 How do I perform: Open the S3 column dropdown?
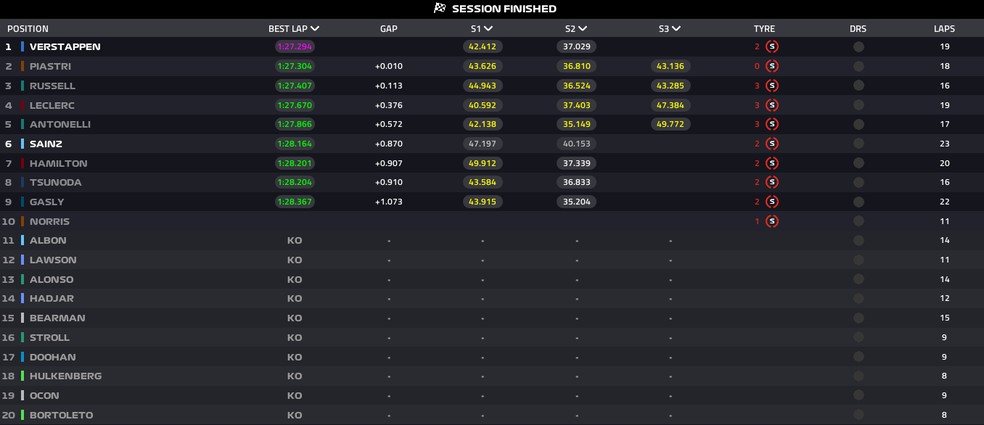pyautogui.click(x=676, y=29)
